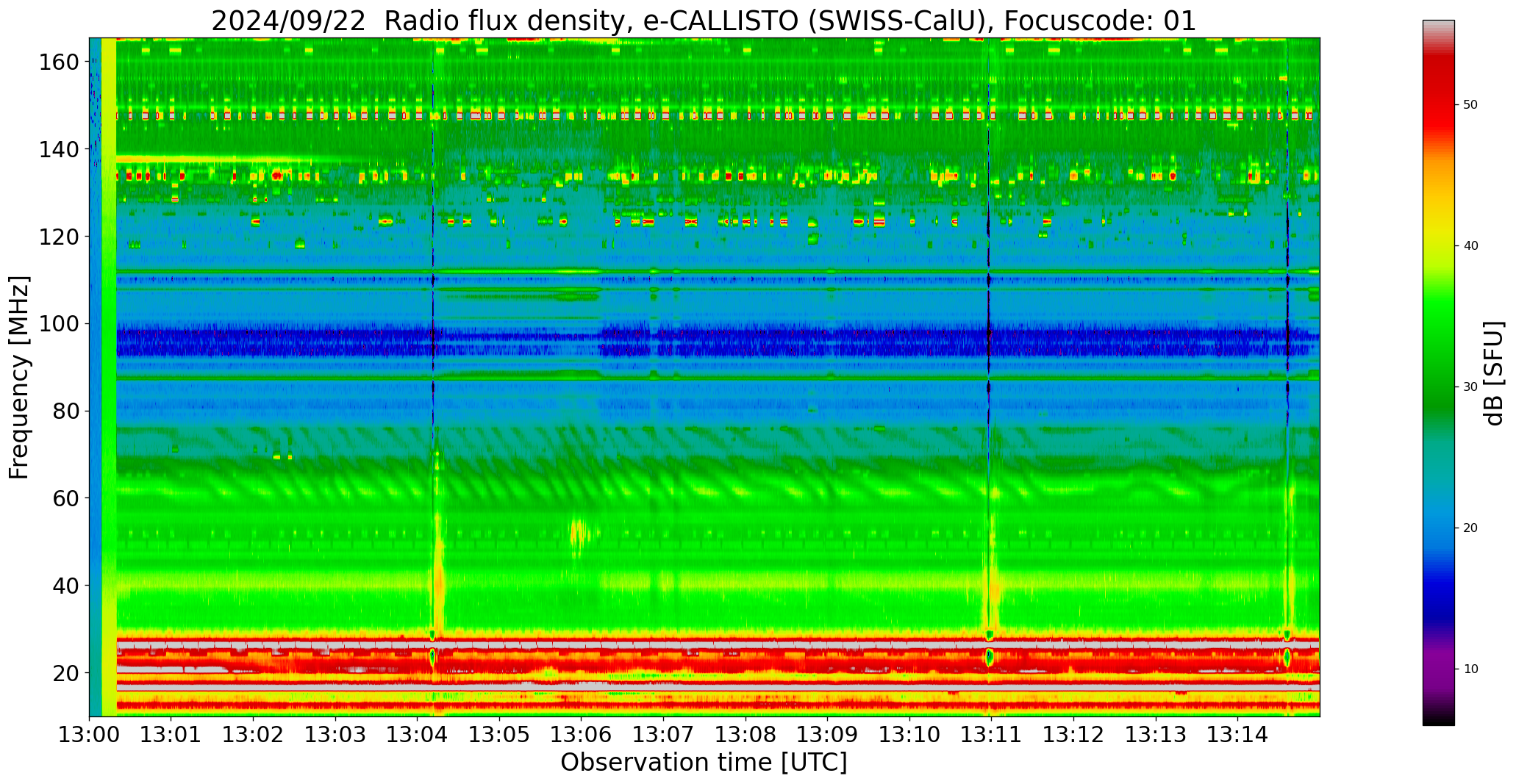Click the 13:10 time tick label
Viewport: 1516px width, 784px height.
909,734
